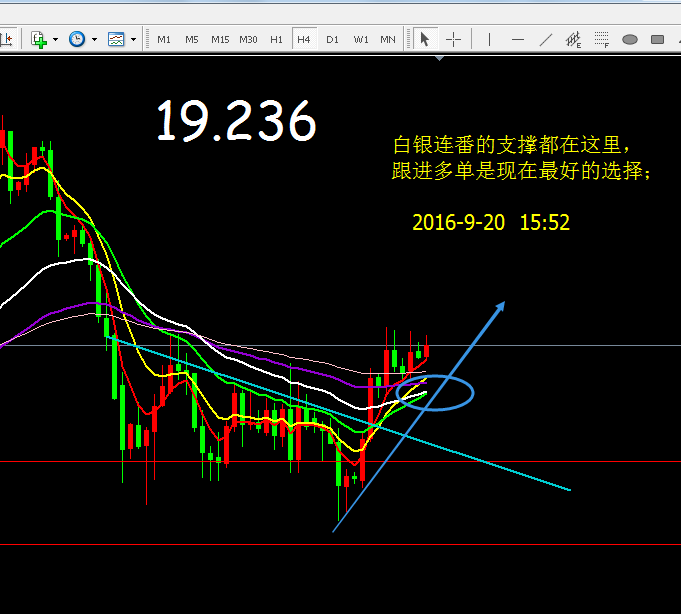Switch chart to H1 timeframe

click(x=276, y=40)
